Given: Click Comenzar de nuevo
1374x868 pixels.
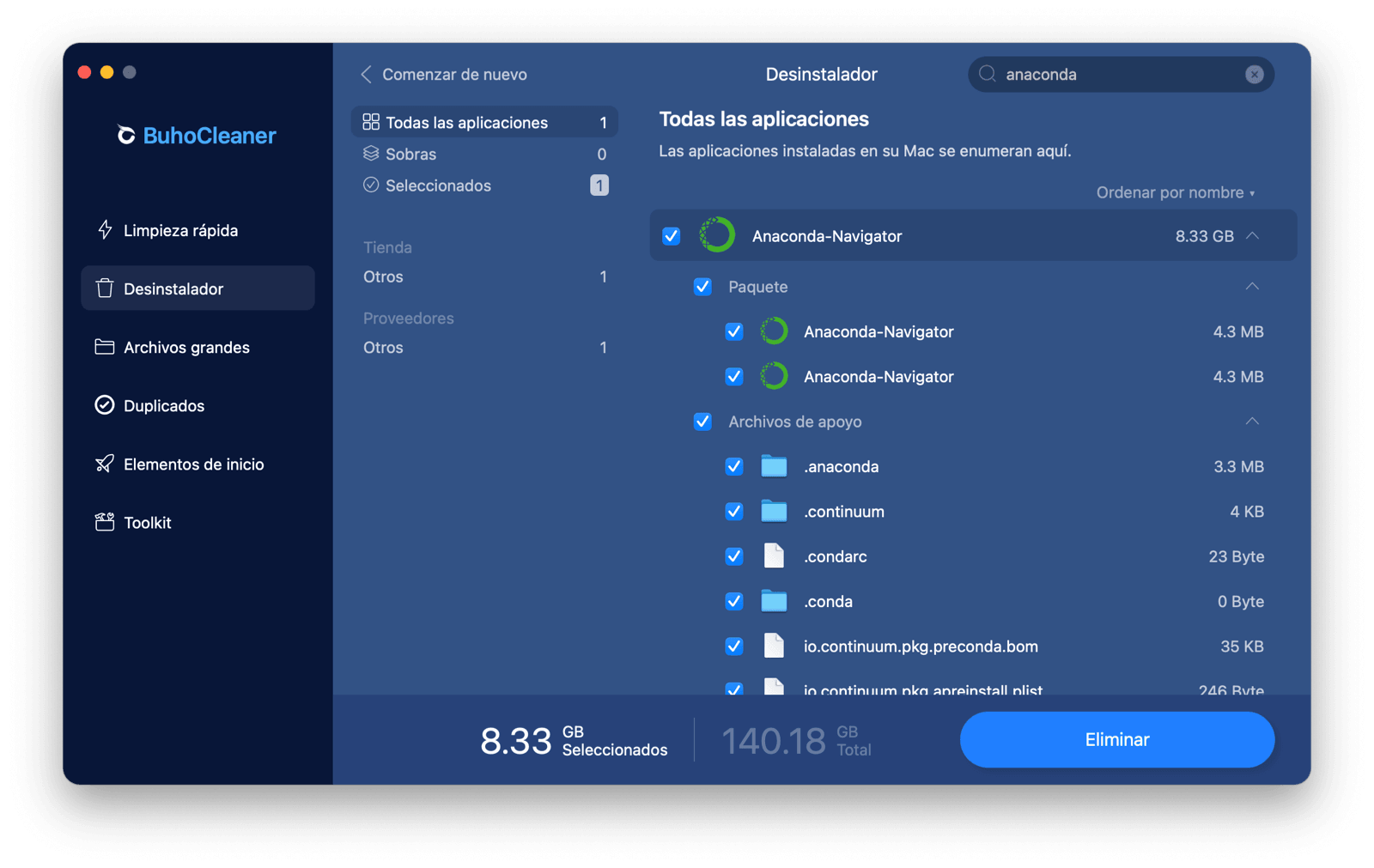Looking at the screenshot, I should (454, 75).
